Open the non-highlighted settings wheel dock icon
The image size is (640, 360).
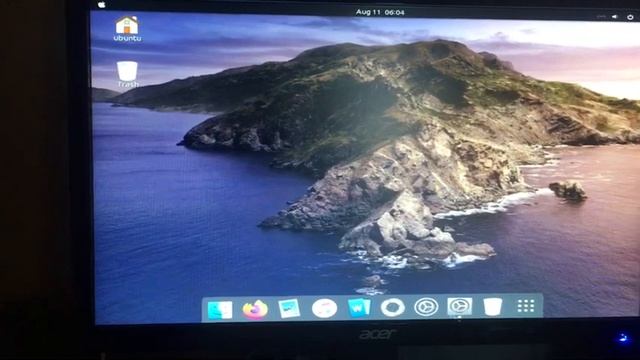point(426,307)
